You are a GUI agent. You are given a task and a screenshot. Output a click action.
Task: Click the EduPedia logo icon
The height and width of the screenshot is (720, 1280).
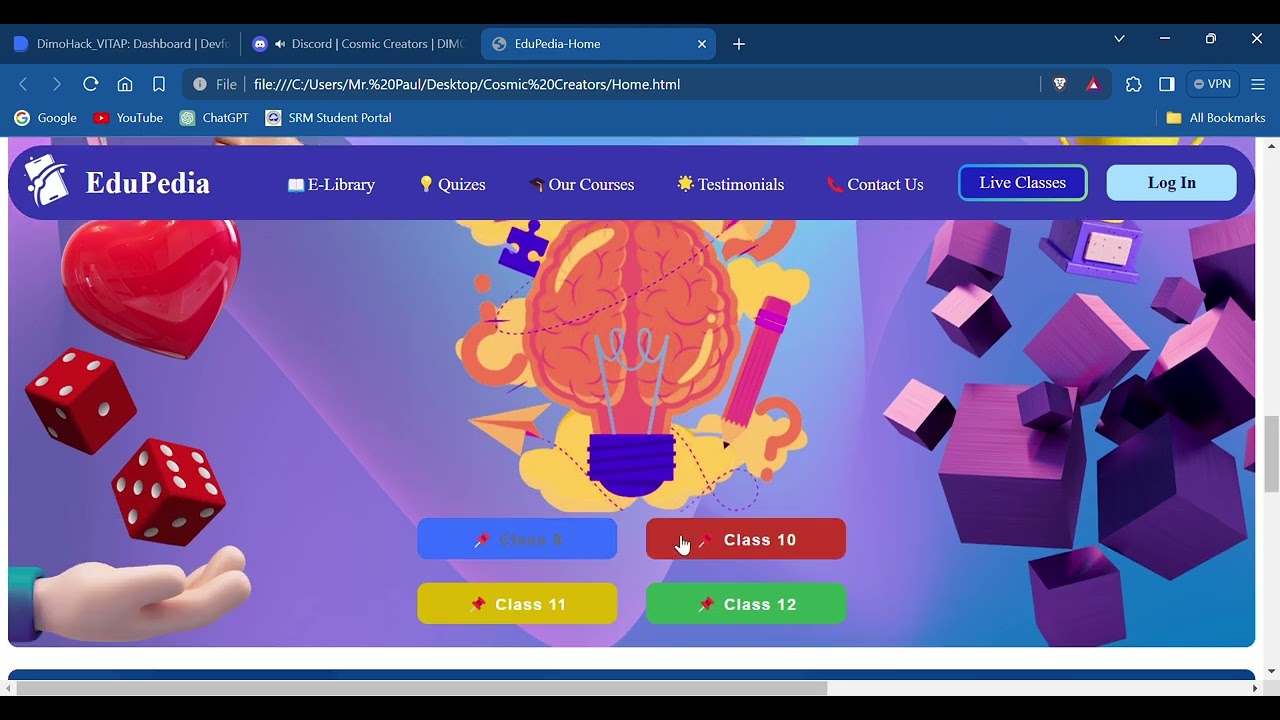point(46,181)
